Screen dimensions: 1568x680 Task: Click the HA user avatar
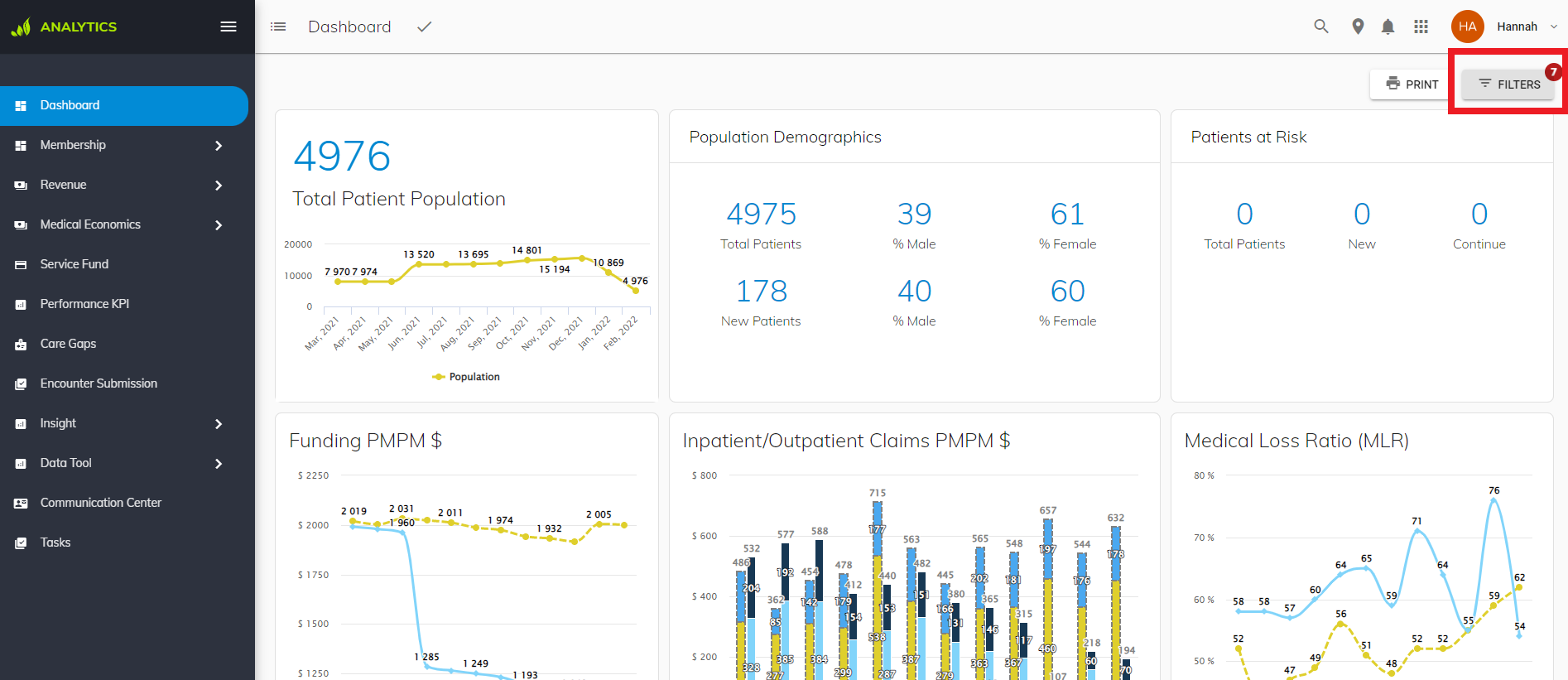point(1468,27)
